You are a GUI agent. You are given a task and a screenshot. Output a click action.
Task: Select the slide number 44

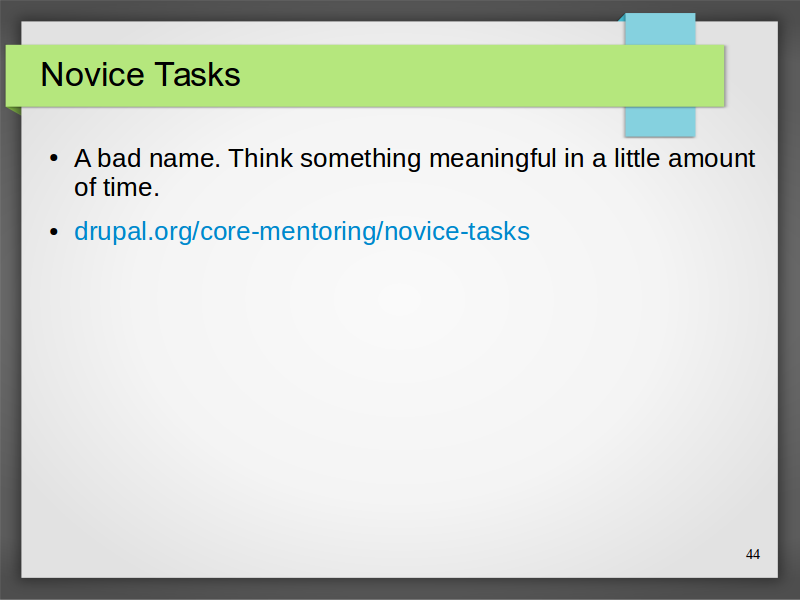pos(753,555)
